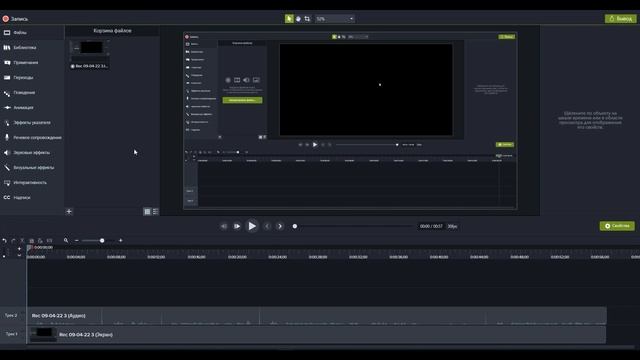Click the Split clip icon
Image resolution: width=640 pixels, height=360 pixels.
[x=49, y=241]
